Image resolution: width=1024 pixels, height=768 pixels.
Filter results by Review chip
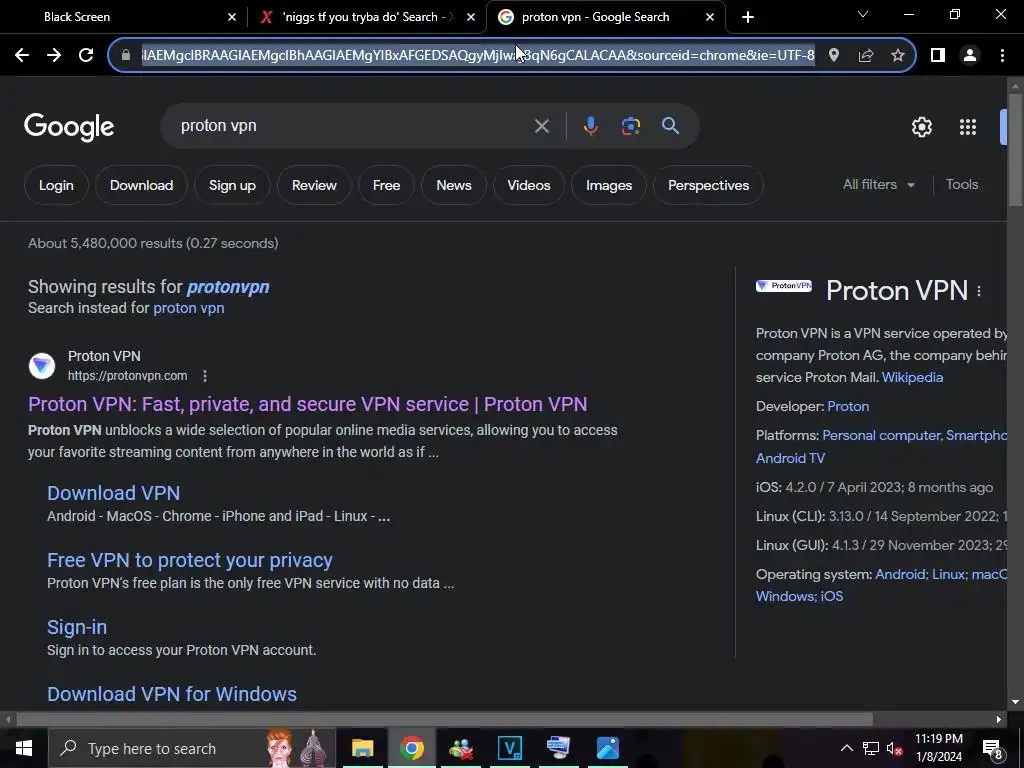314,185
